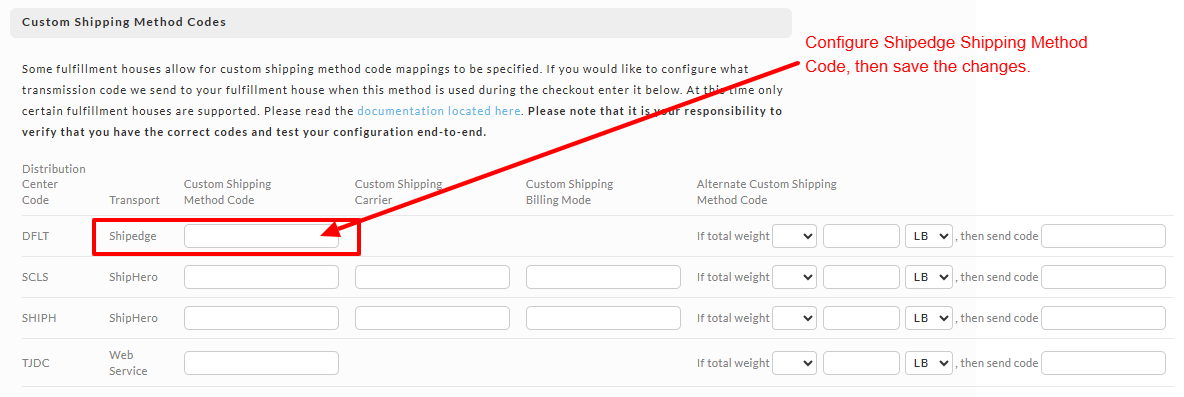Click the TJDC Custom Shipping Method Code field
Screen dimensions: 1184x397
click(x=261, y=363)
